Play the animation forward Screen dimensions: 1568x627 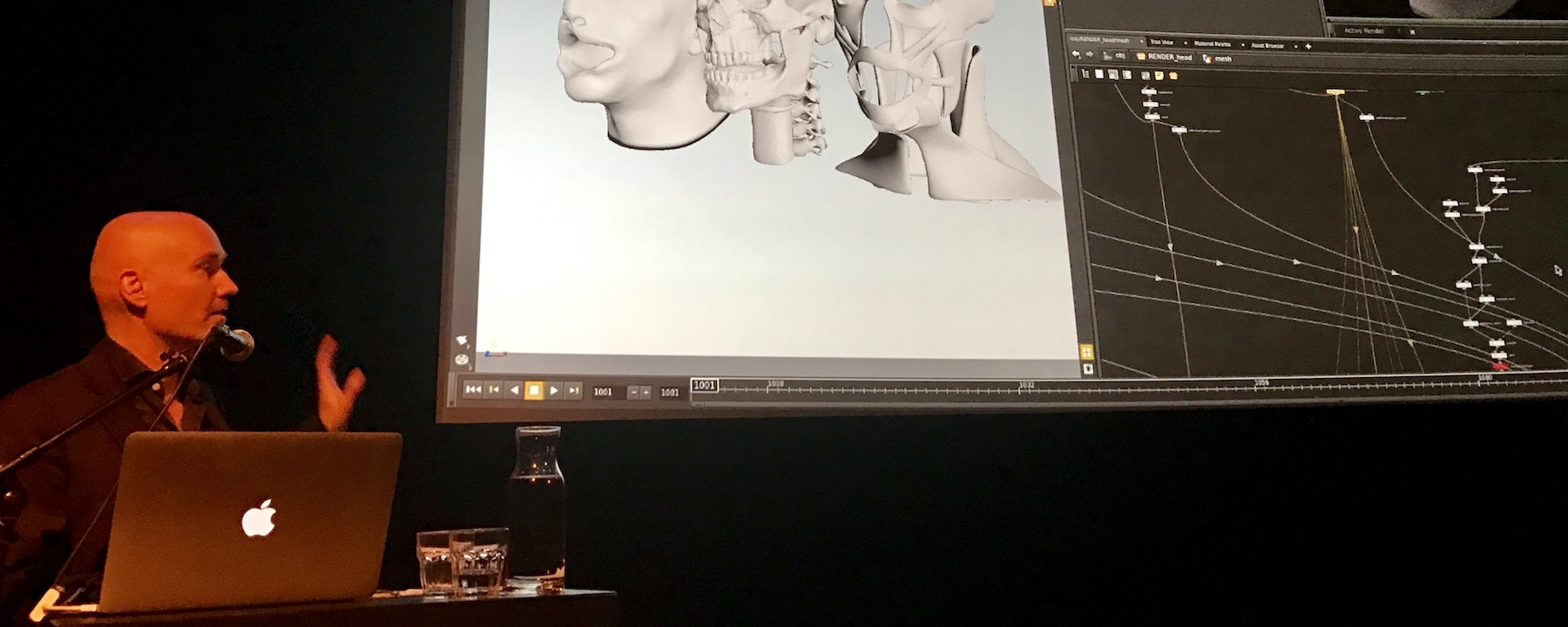coord(554,390)
